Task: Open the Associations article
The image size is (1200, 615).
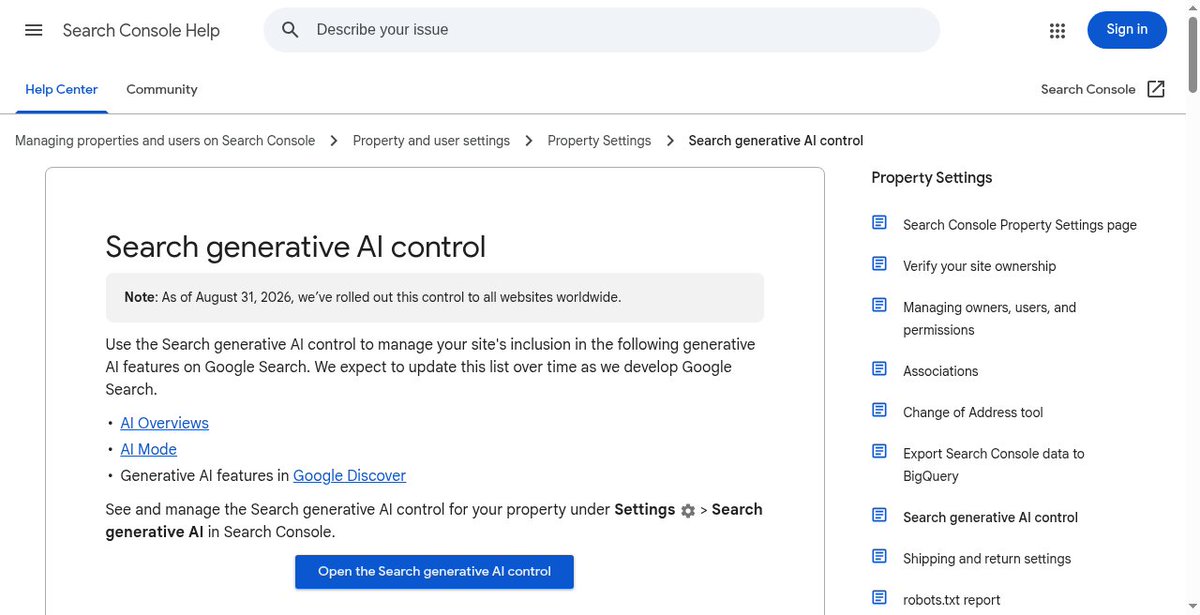Action: tap(941, 371)
